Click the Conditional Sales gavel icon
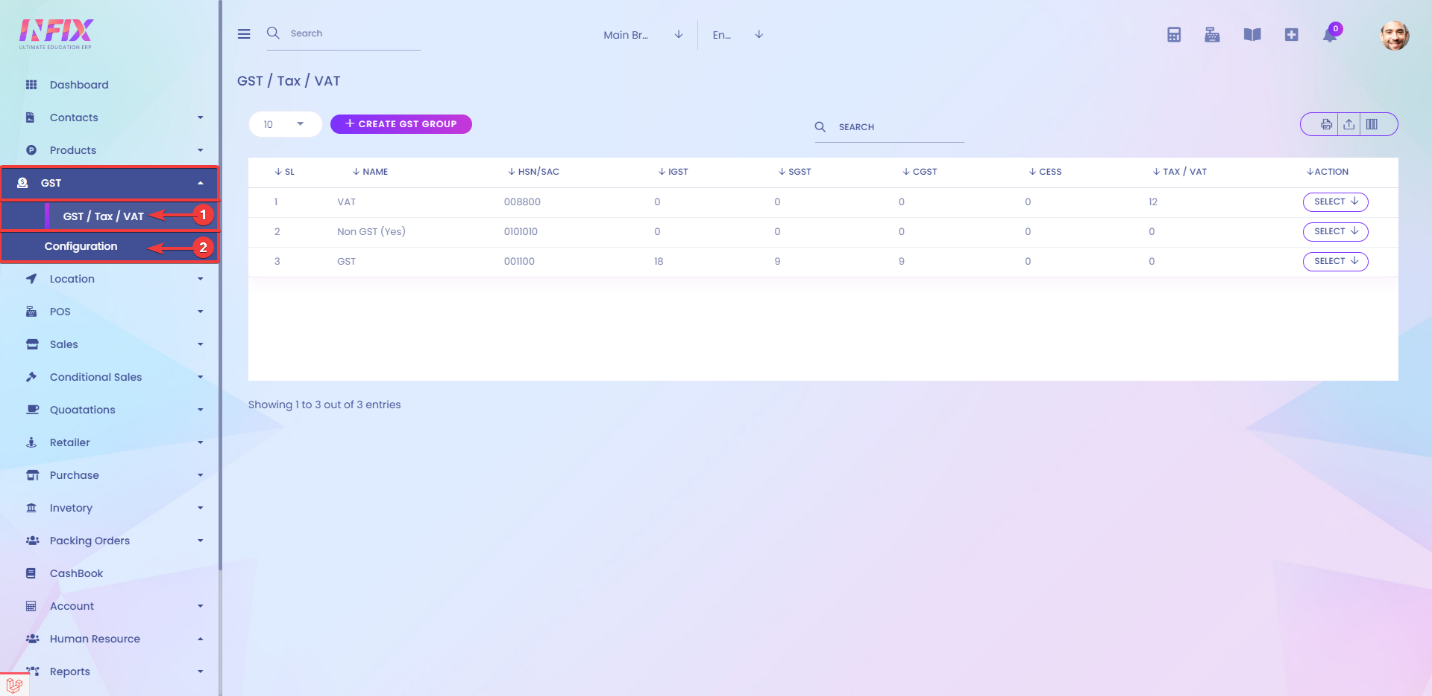The width and height of the screenshot is (1432, 696). 31,377
